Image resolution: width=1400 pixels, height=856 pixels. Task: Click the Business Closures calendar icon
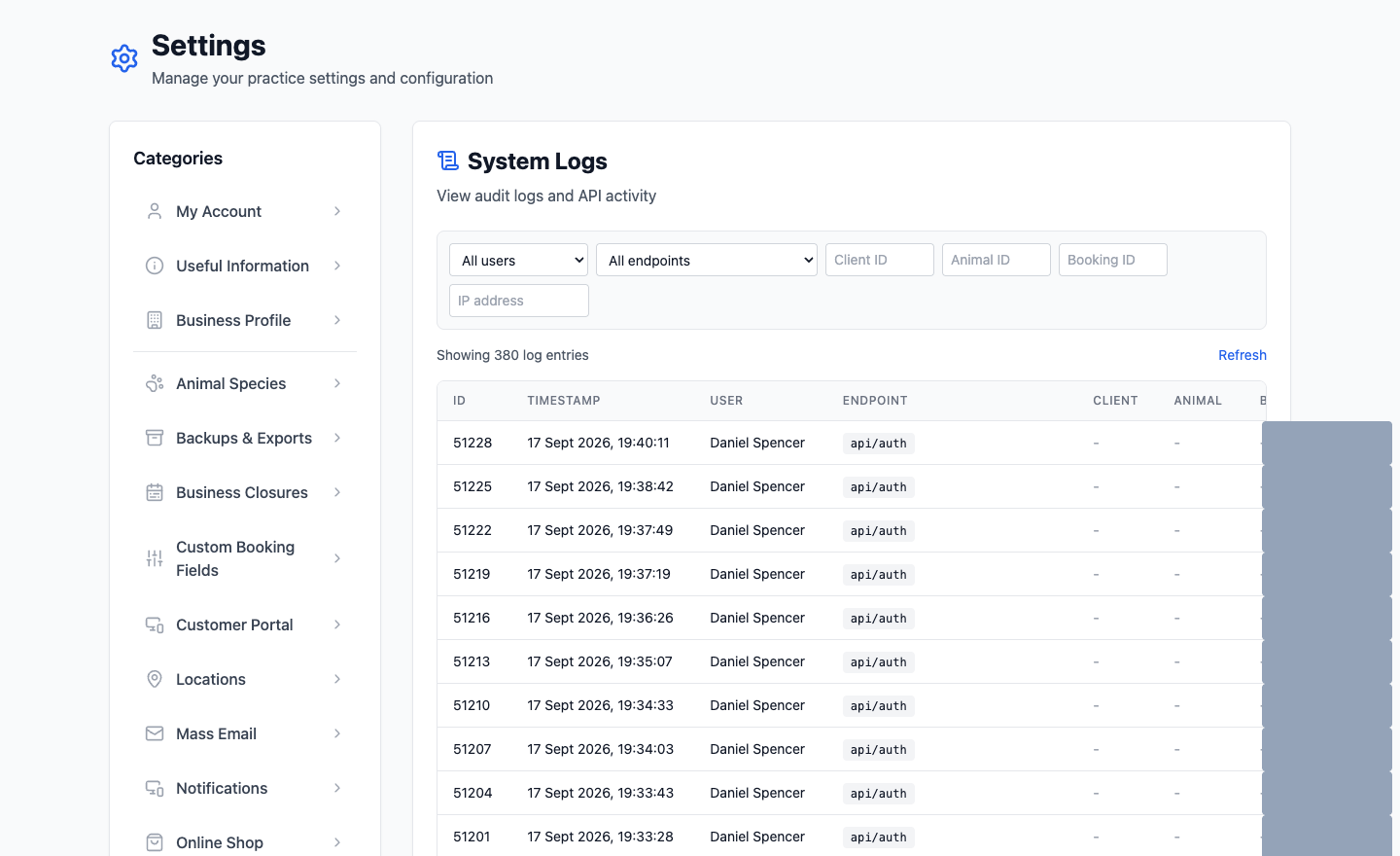coord(155,492)
